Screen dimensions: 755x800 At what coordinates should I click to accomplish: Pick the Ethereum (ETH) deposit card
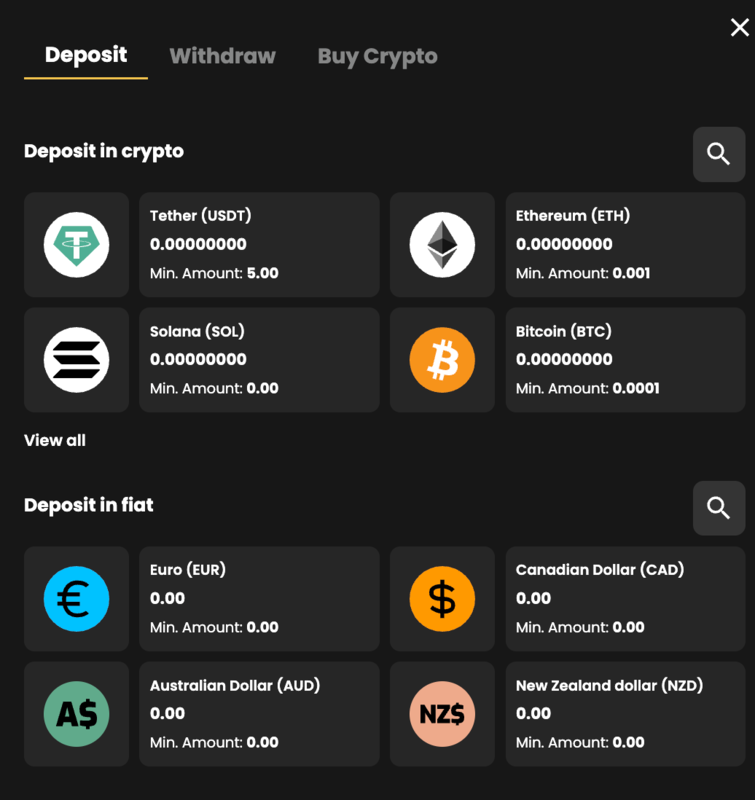tap(625, 245)
